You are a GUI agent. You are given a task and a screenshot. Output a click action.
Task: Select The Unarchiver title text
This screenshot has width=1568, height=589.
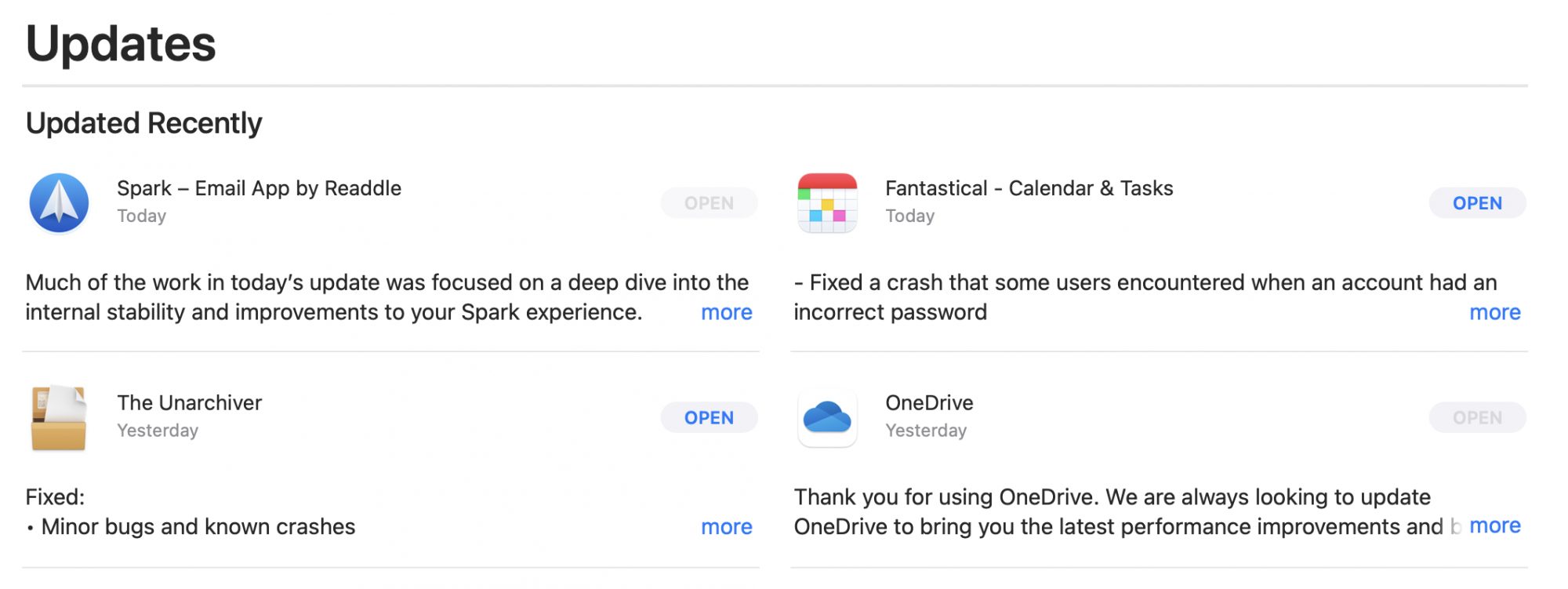point(189,403)
